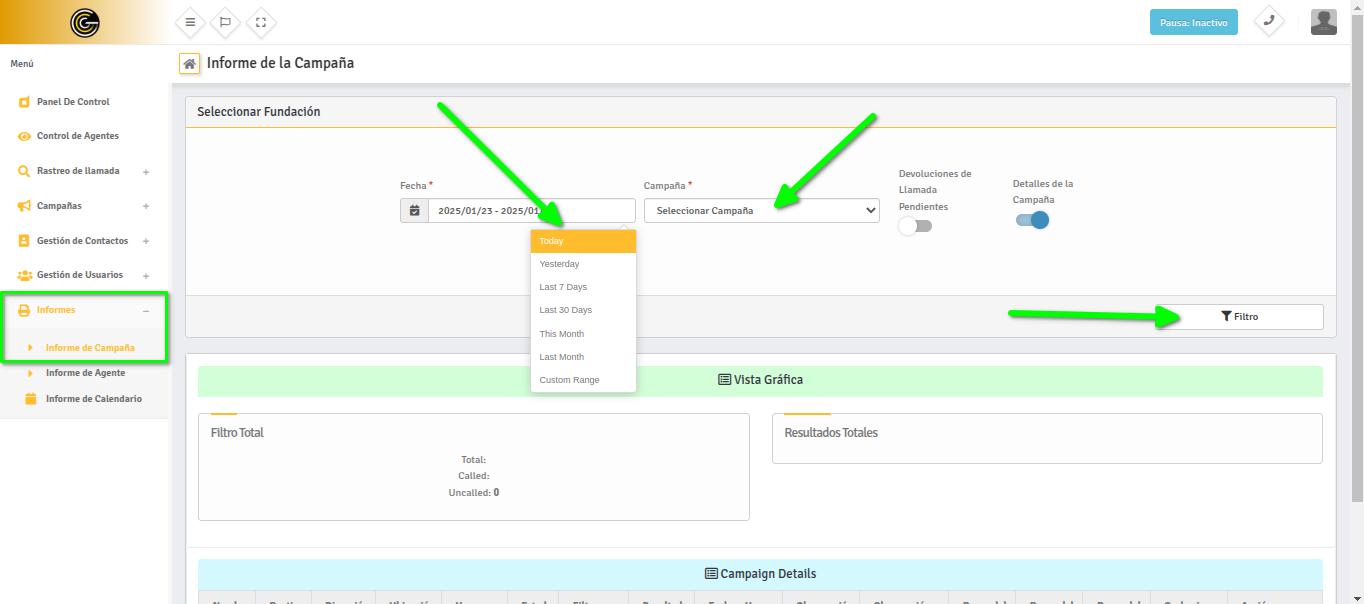Click the Fecha date range input field

530,211
